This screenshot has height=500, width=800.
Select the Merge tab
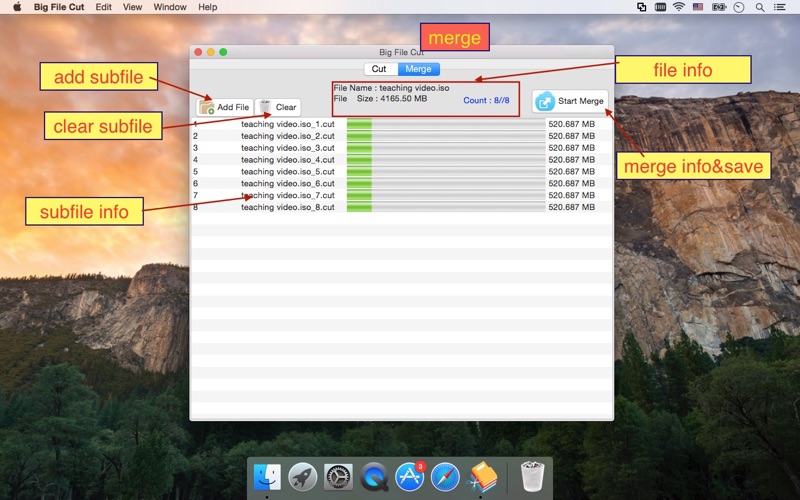[x=419, y=69]
